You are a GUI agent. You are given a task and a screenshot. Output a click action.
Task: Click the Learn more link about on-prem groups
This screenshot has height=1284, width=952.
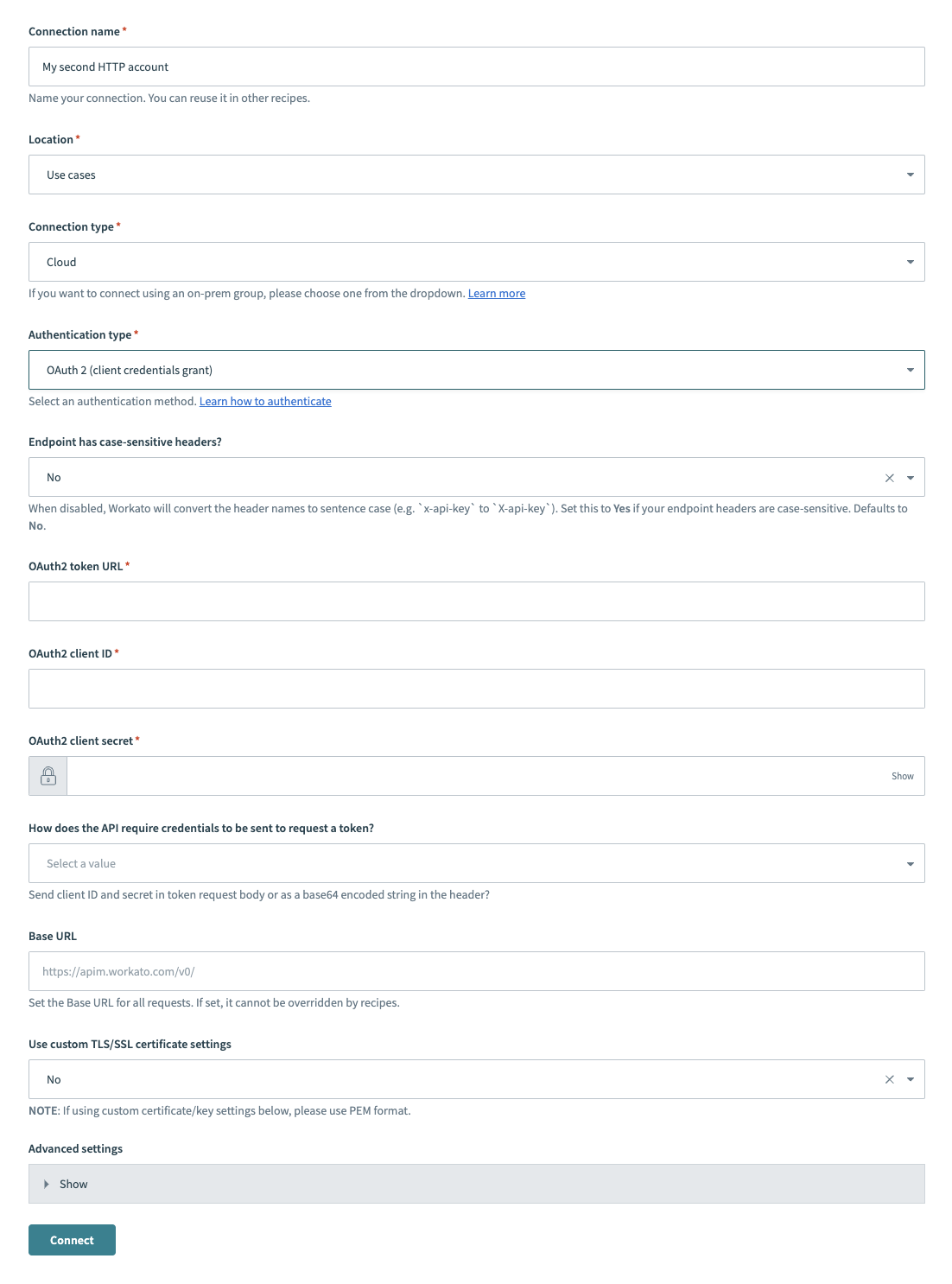click(497, 293)
